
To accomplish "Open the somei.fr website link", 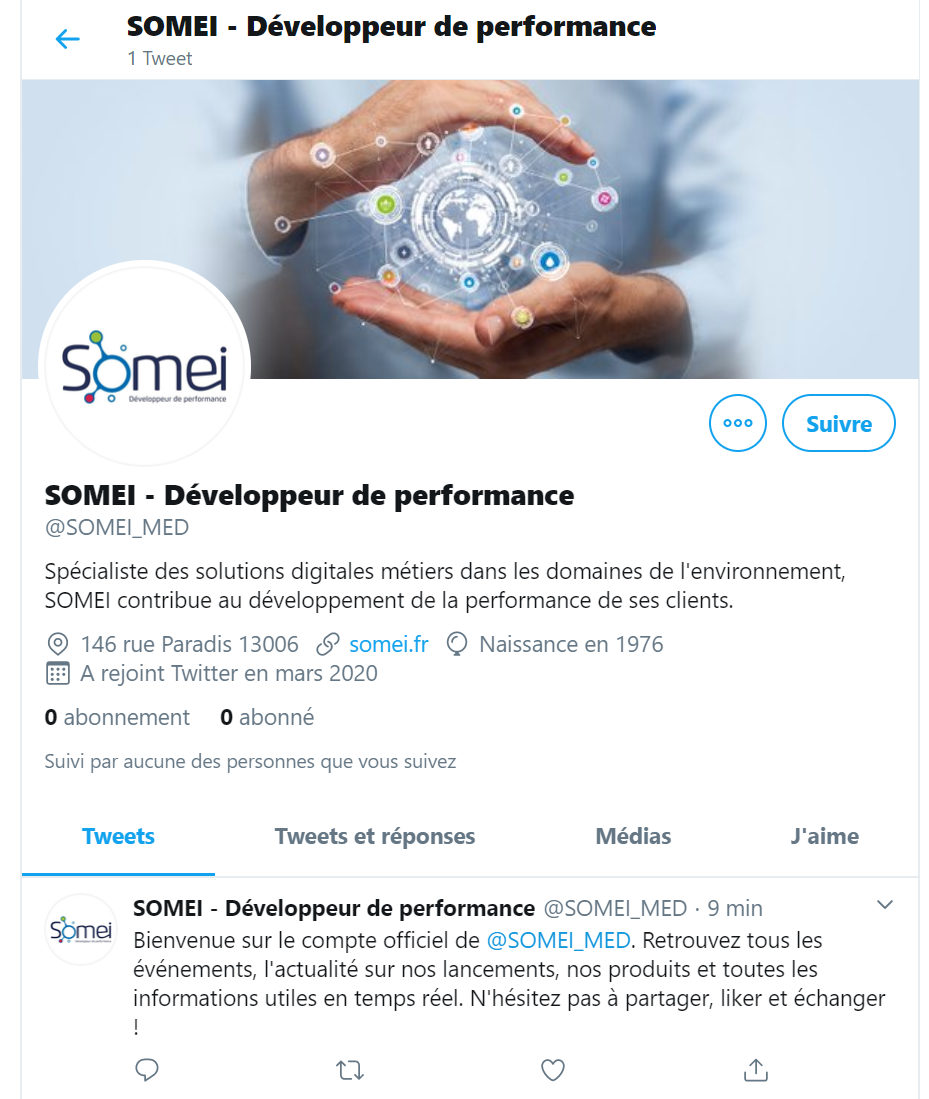I will [389, 644].
